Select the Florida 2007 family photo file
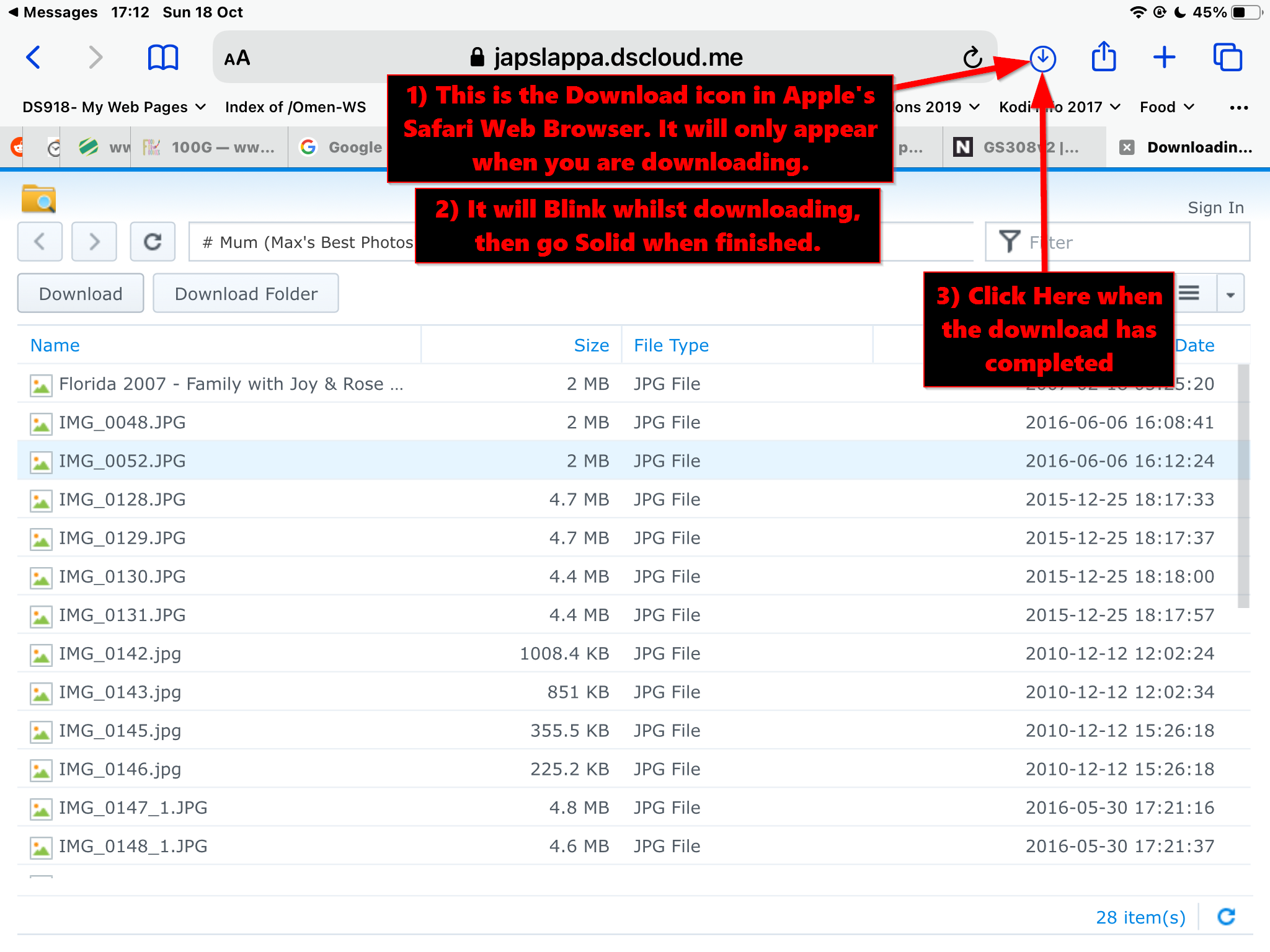The image size is (1270, 952). (x=628, y=384)
